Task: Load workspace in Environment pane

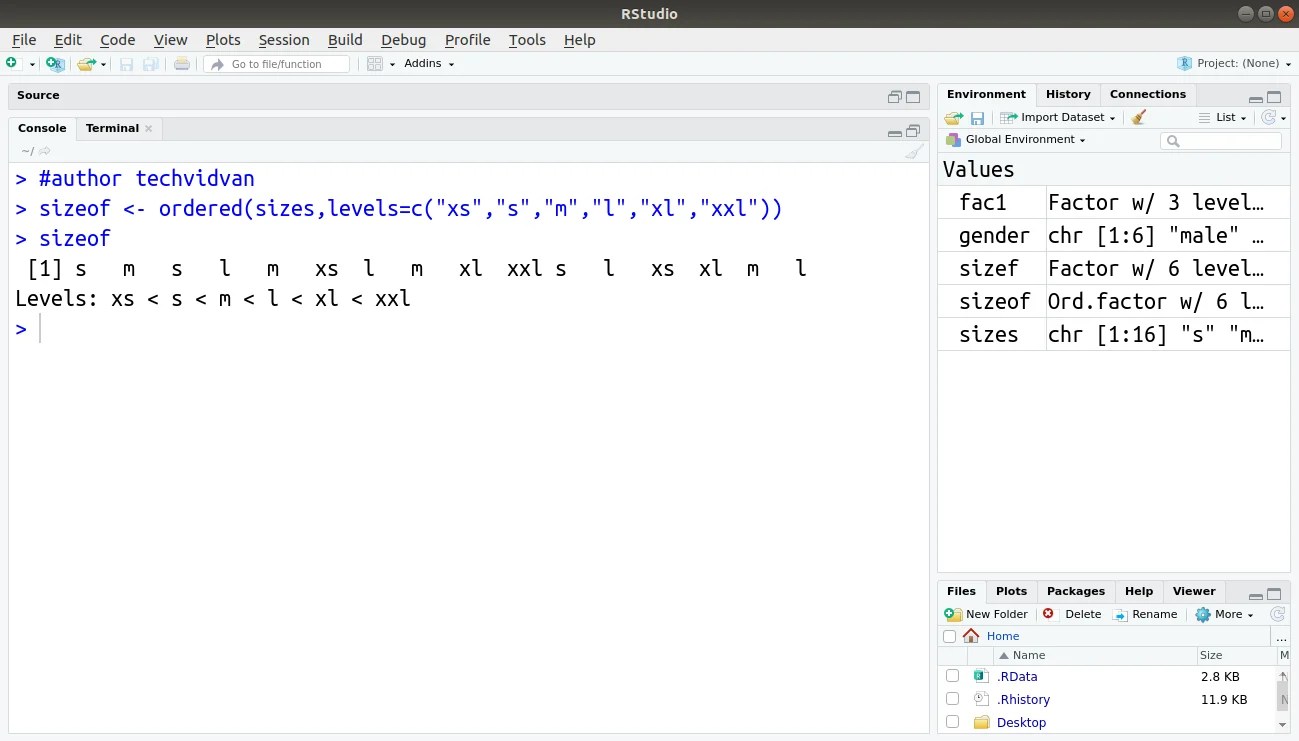Action: click(954, 117)
